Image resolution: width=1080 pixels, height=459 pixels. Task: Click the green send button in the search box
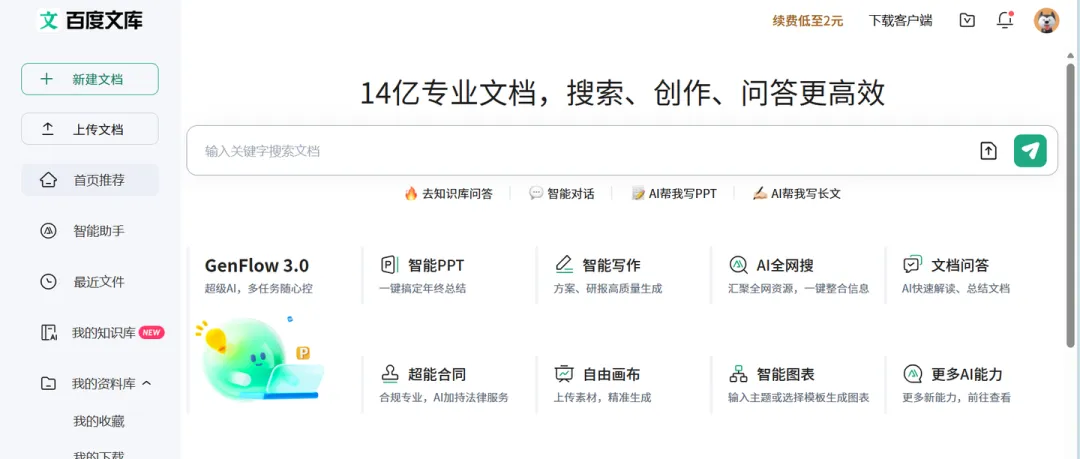1030,151
